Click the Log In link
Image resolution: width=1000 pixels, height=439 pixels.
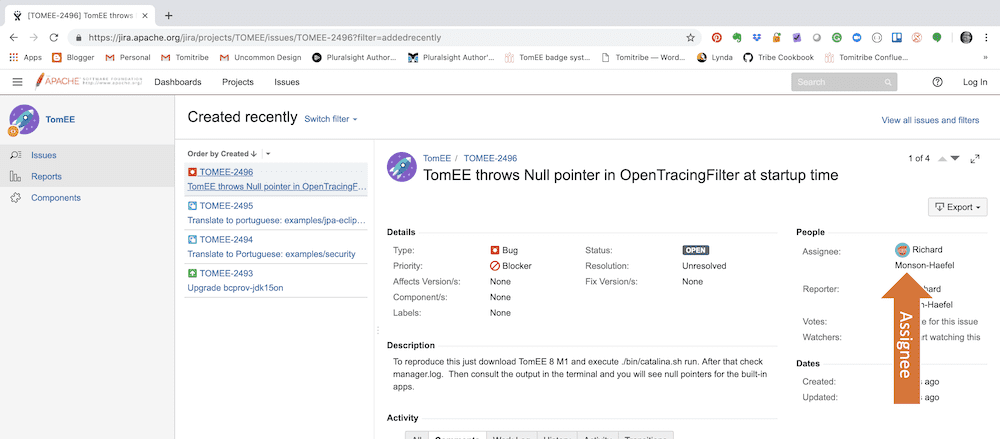pos(975,82)
